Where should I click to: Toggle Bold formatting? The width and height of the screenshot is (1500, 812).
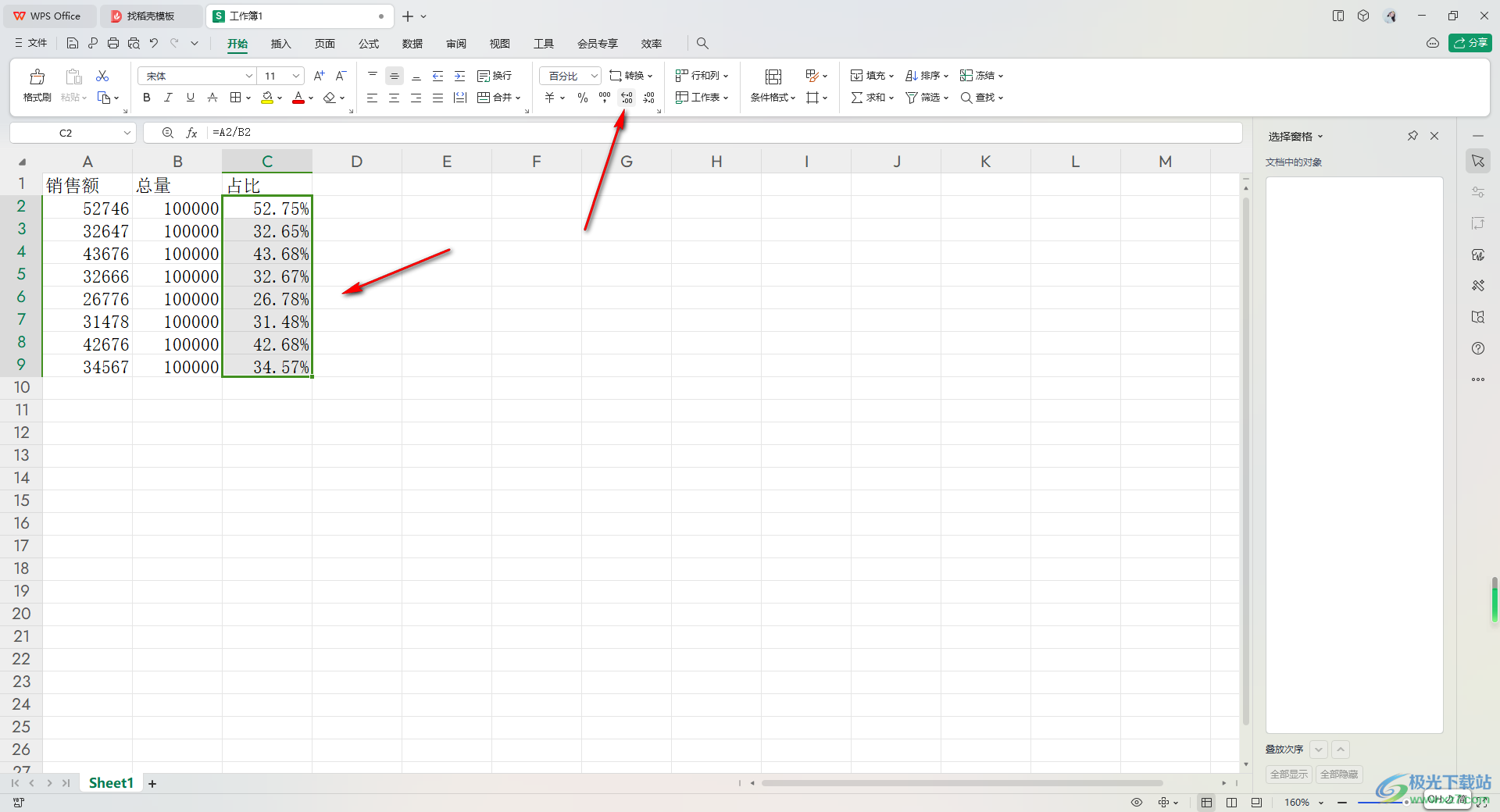pyautogui.click(x=147, y=98)
